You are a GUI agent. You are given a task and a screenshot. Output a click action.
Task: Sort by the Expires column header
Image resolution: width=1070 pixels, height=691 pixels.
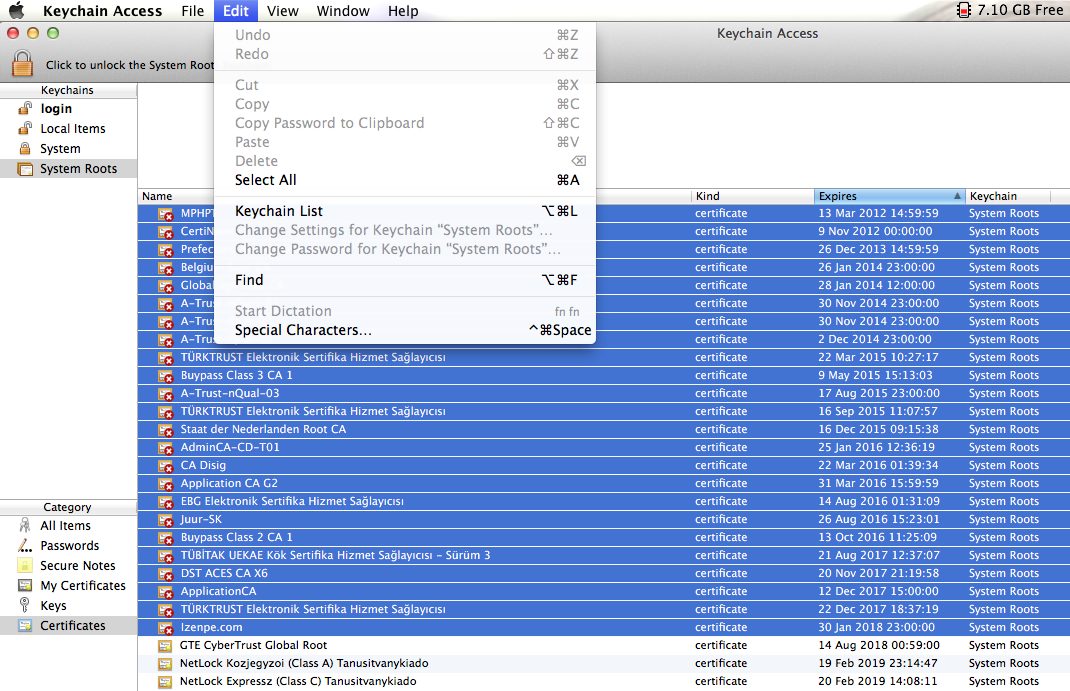tap(889, 196)
